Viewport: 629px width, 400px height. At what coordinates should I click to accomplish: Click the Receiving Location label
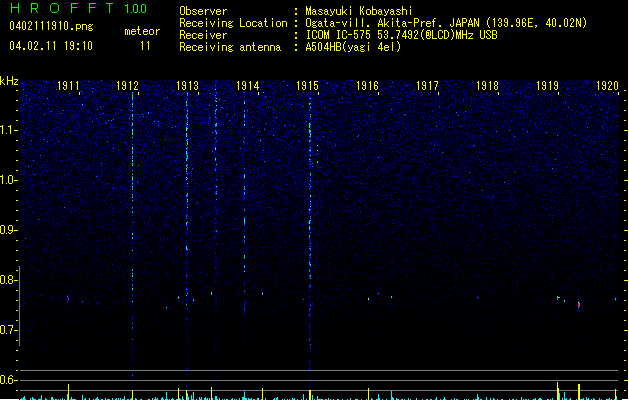tap(233, 23)
